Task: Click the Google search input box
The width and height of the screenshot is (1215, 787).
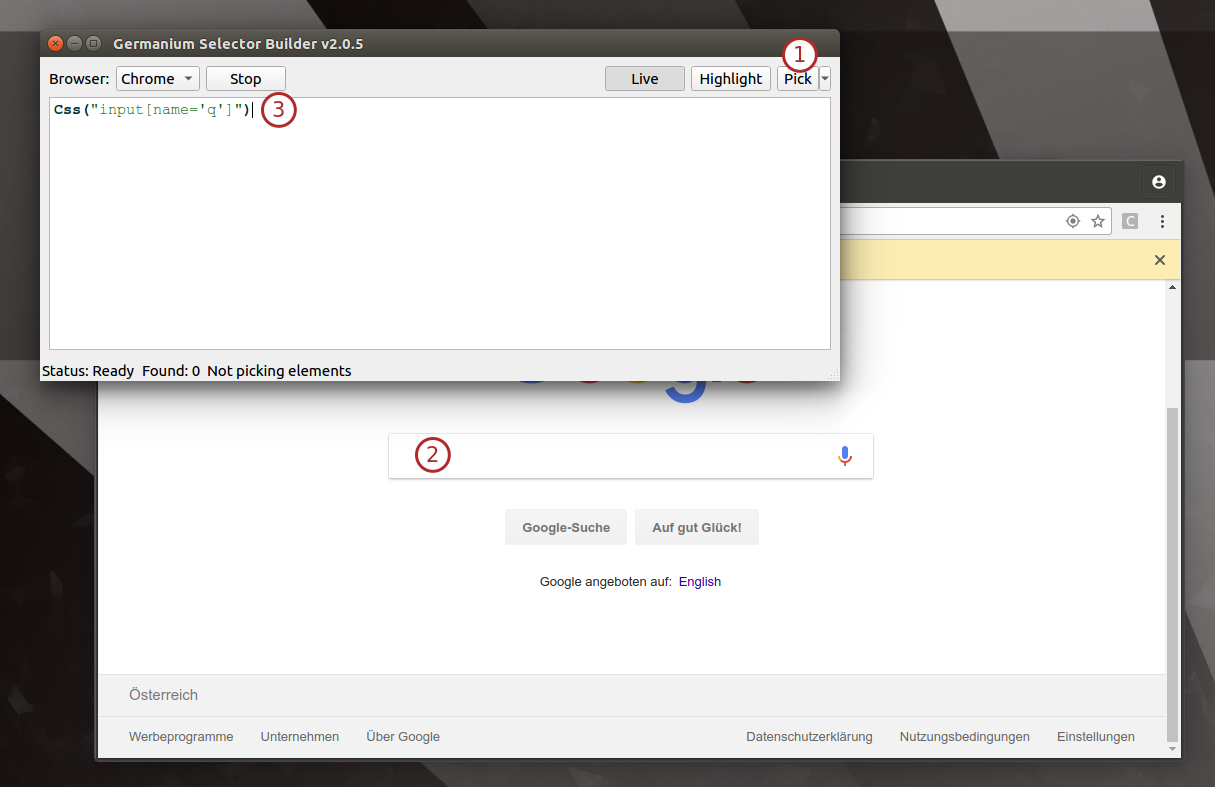Action: tap(631, 456)
